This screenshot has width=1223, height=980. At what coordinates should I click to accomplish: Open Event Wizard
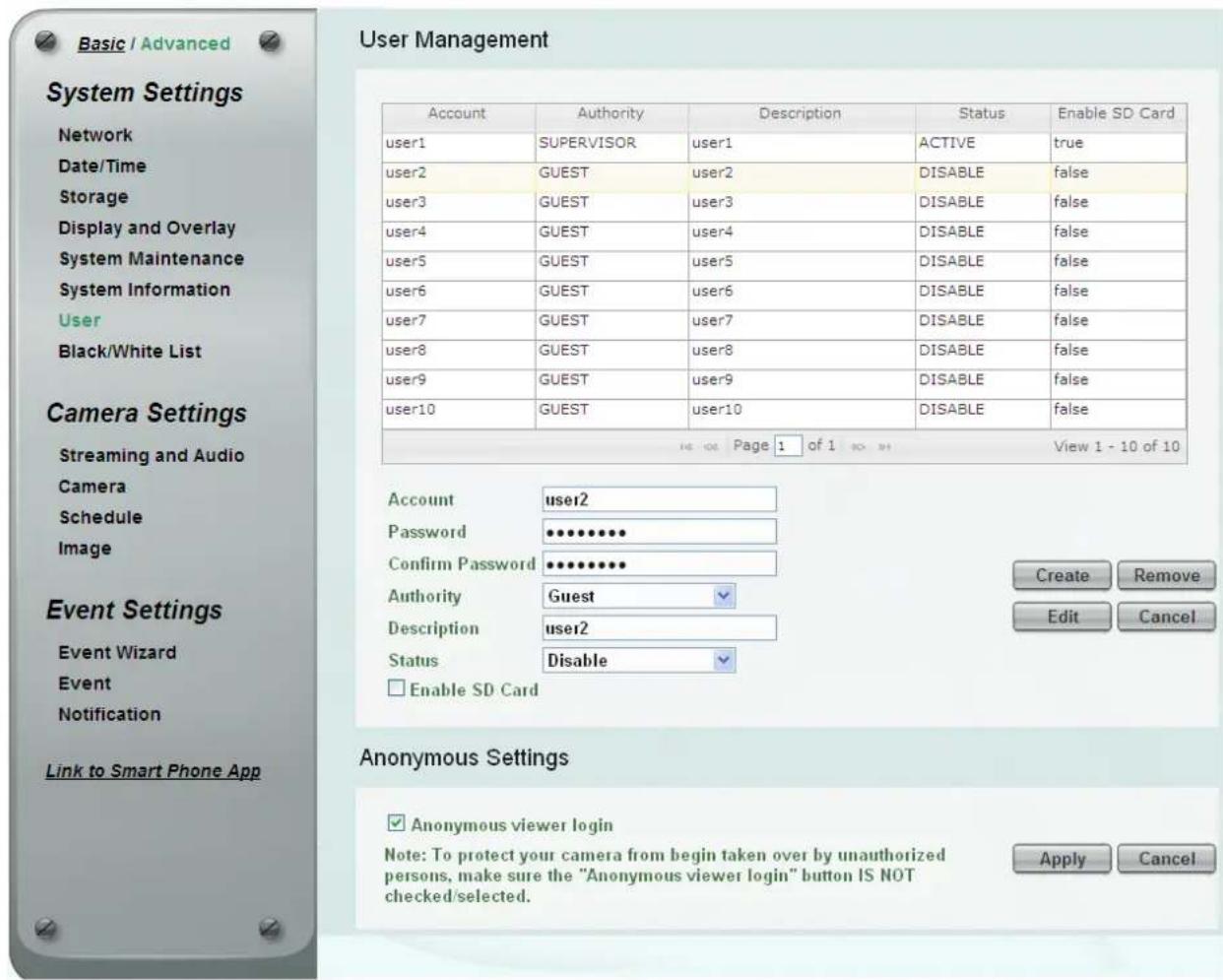pyautogui.click(x=116, y=652)
